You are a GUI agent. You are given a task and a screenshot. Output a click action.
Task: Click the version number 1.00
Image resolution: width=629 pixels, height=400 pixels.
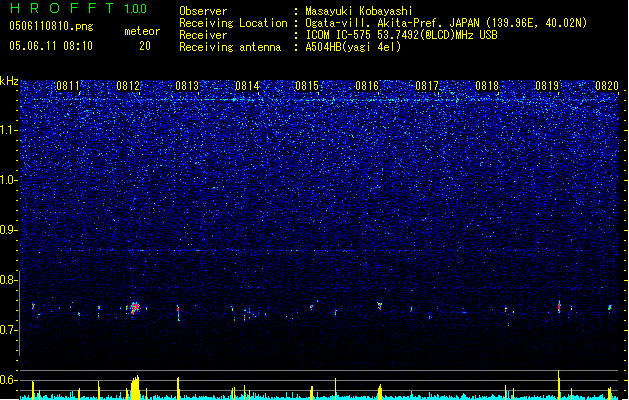coord(136,9)
